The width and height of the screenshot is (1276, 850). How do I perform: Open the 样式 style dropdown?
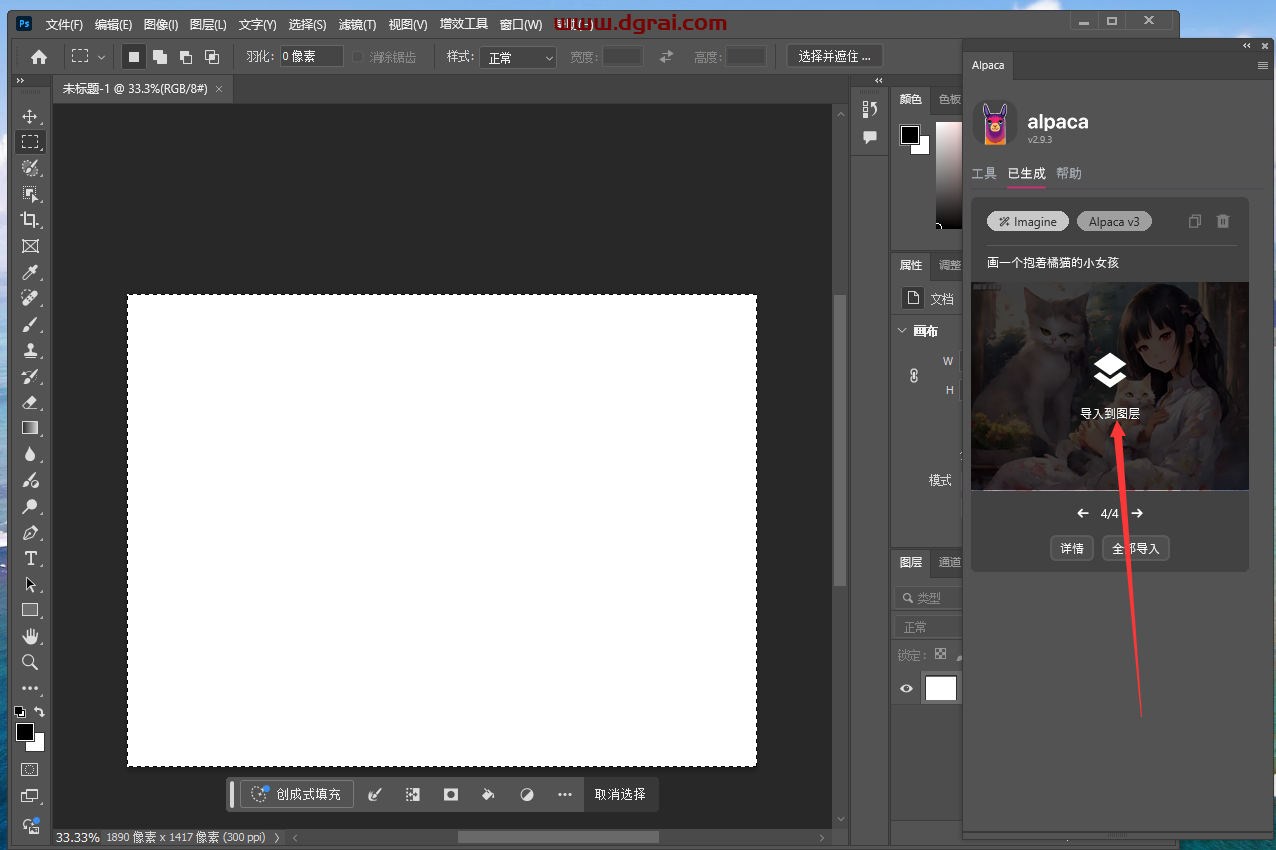[517, 58]
